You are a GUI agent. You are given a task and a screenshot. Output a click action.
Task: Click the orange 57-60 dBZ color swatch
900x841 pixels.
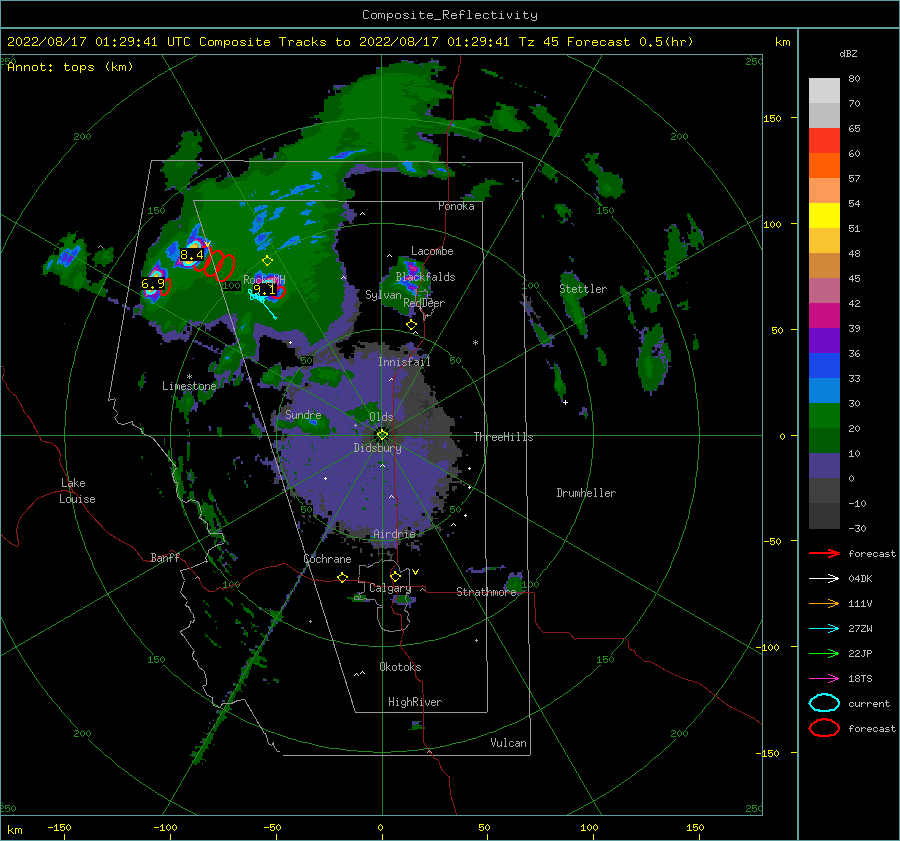pos(824,165)
